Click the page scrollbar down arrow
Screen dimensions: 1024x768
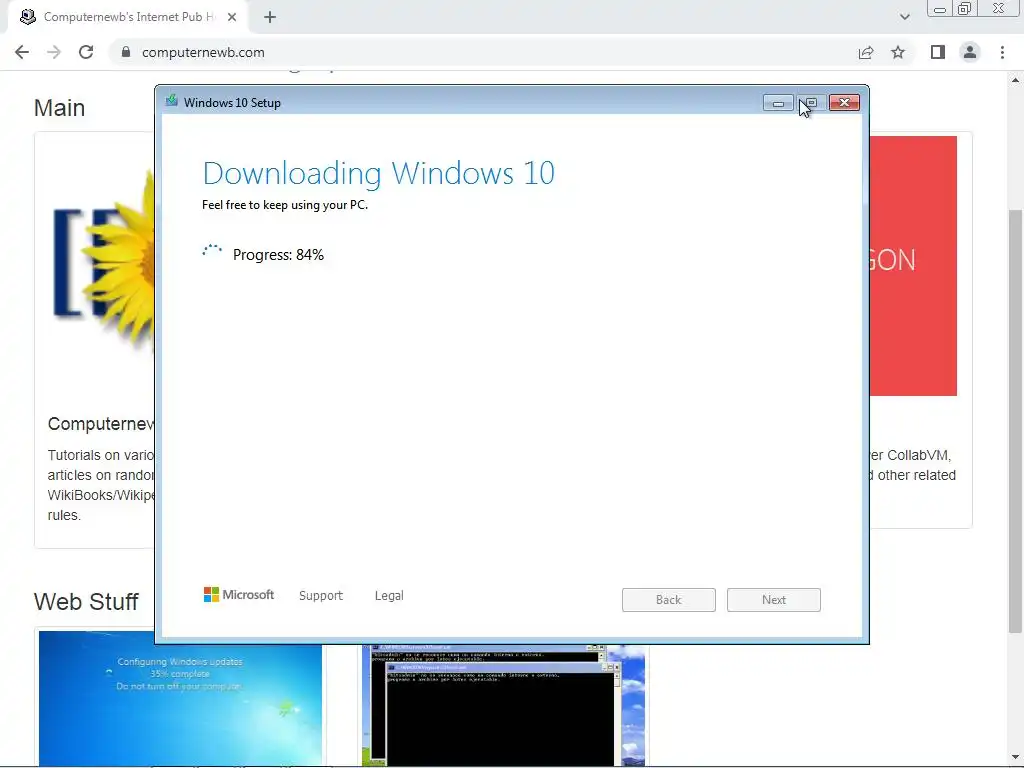(x=1015, y=758)
